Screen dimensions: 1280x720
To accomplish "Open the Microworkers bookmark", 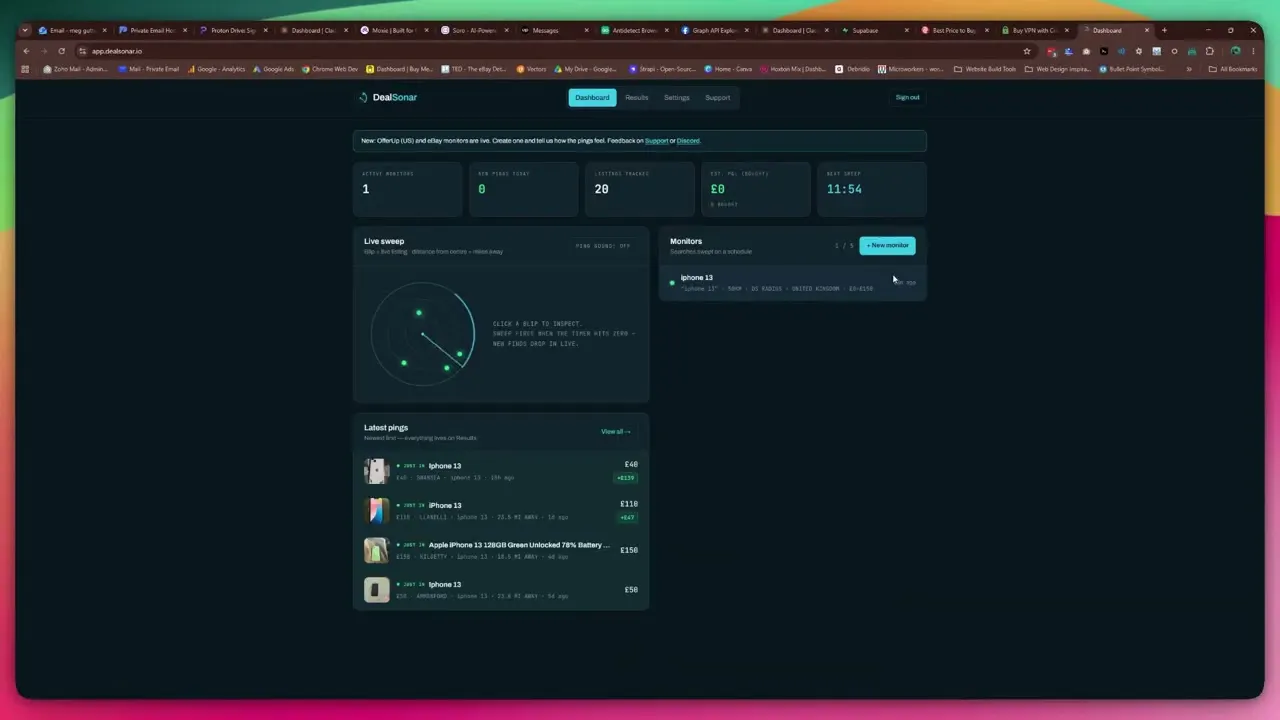I will 911,69.
